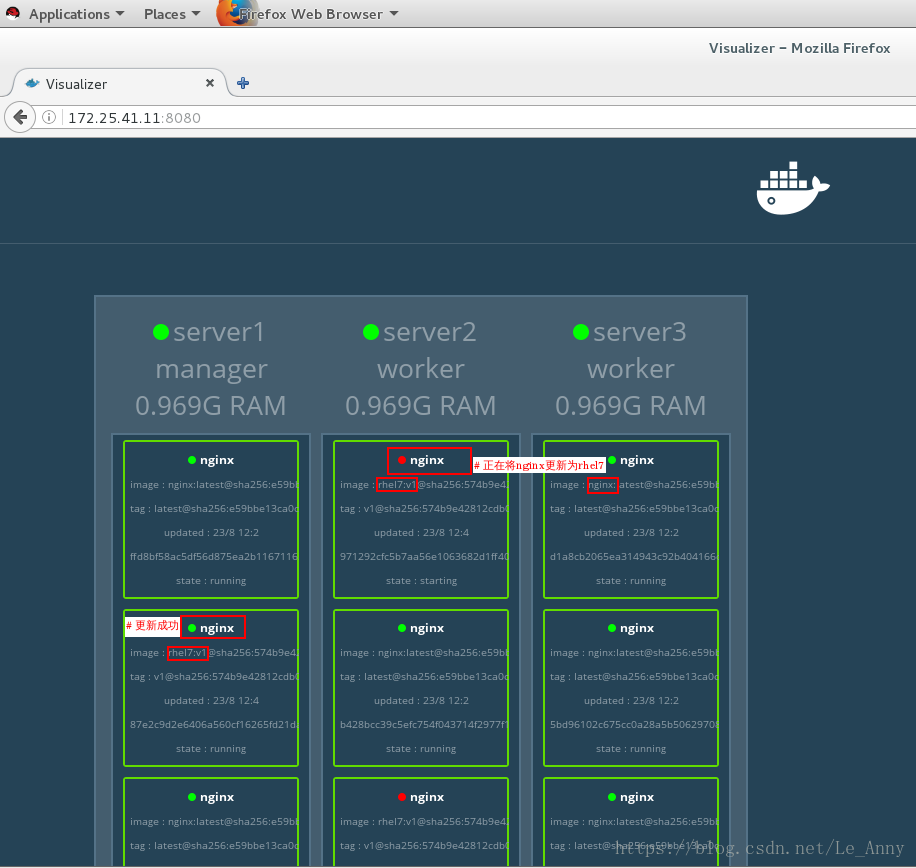This screenshot has height=868, width=916.
Task: Open a new tab with the plus icon
Action: tap(243, 83)
